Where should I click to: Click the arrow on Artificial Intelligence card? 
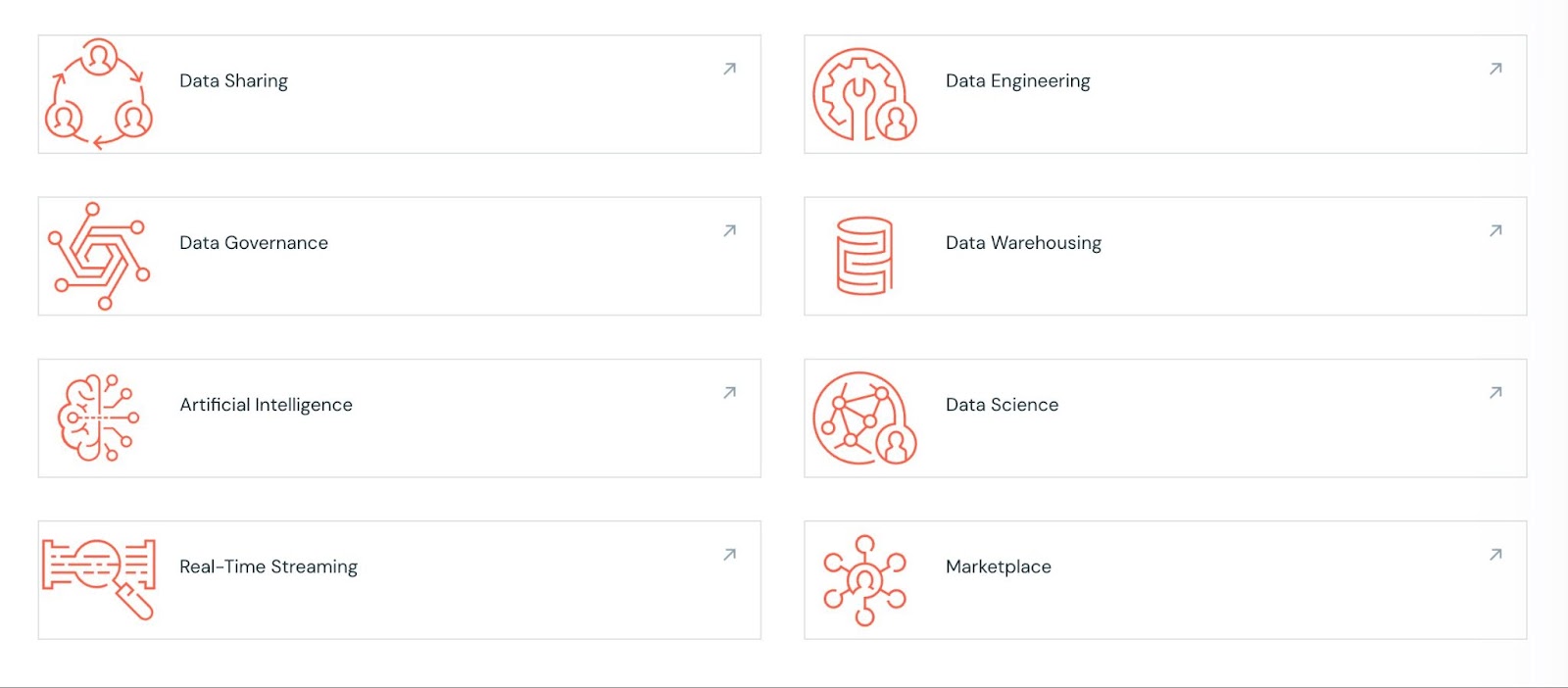(729, 392)
